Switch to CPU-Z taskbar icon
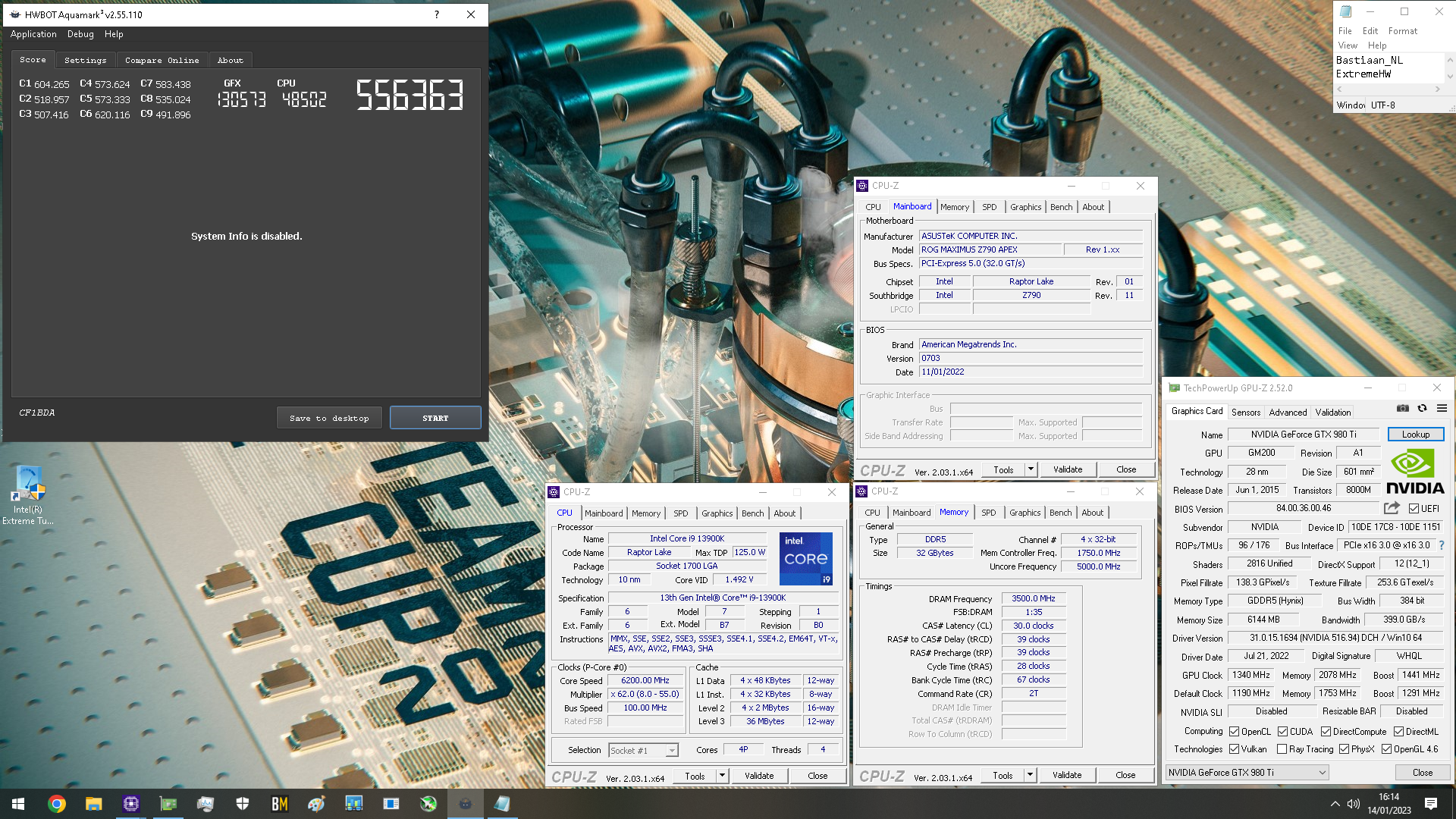The height and width of the screenshot is (819, 1456). click(x=131, y=804)
